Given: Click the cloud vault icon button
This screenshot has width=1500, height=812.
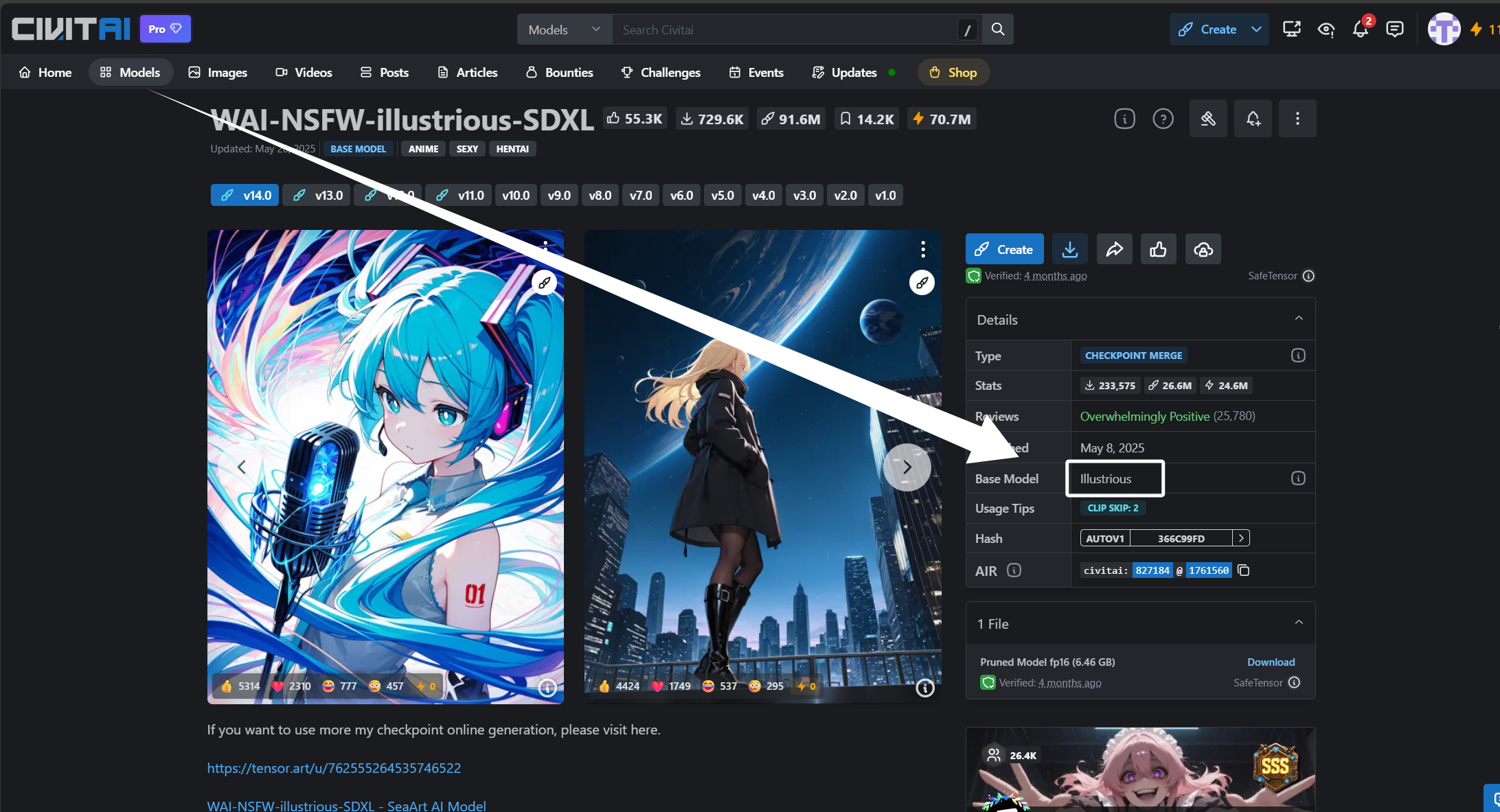Looking at the screenshot, I should point(1203,249).
